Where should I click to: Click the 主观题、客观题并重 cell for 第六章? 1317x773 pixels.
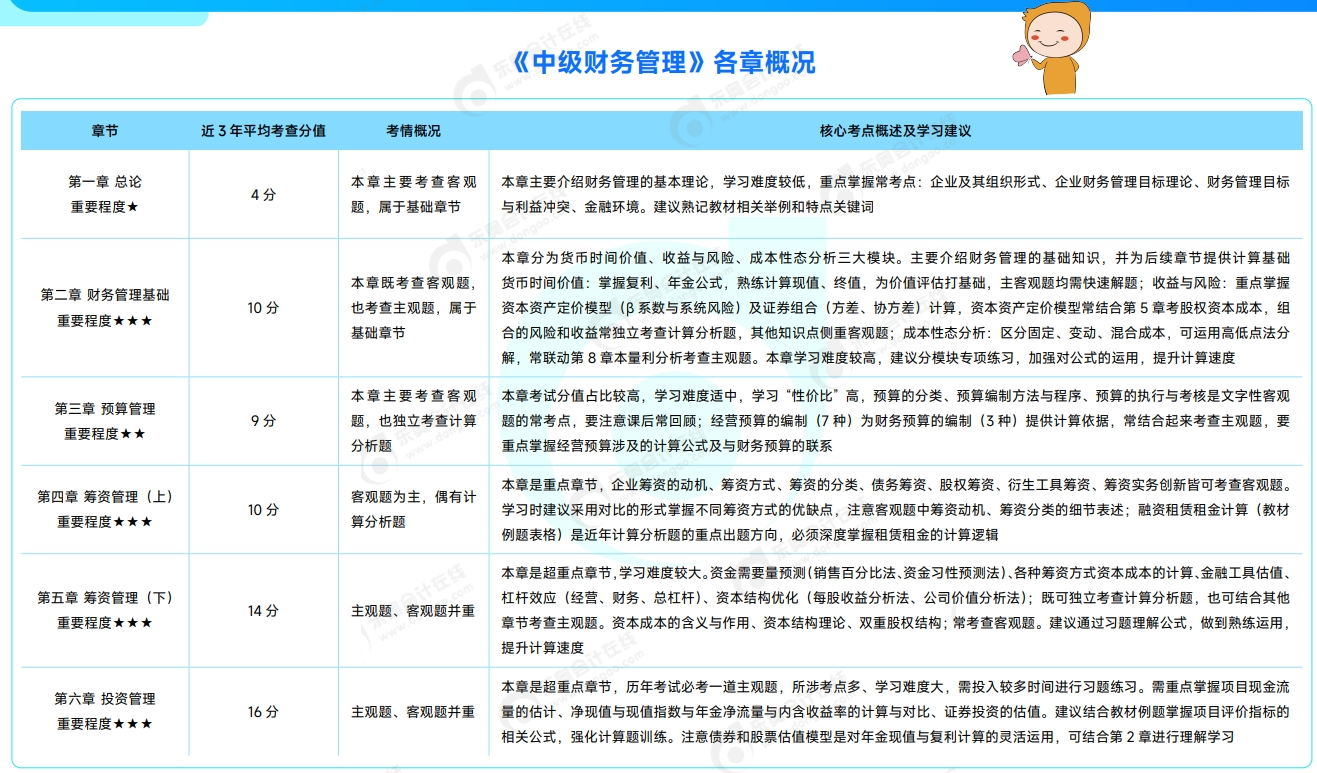[x=412, y=711]
